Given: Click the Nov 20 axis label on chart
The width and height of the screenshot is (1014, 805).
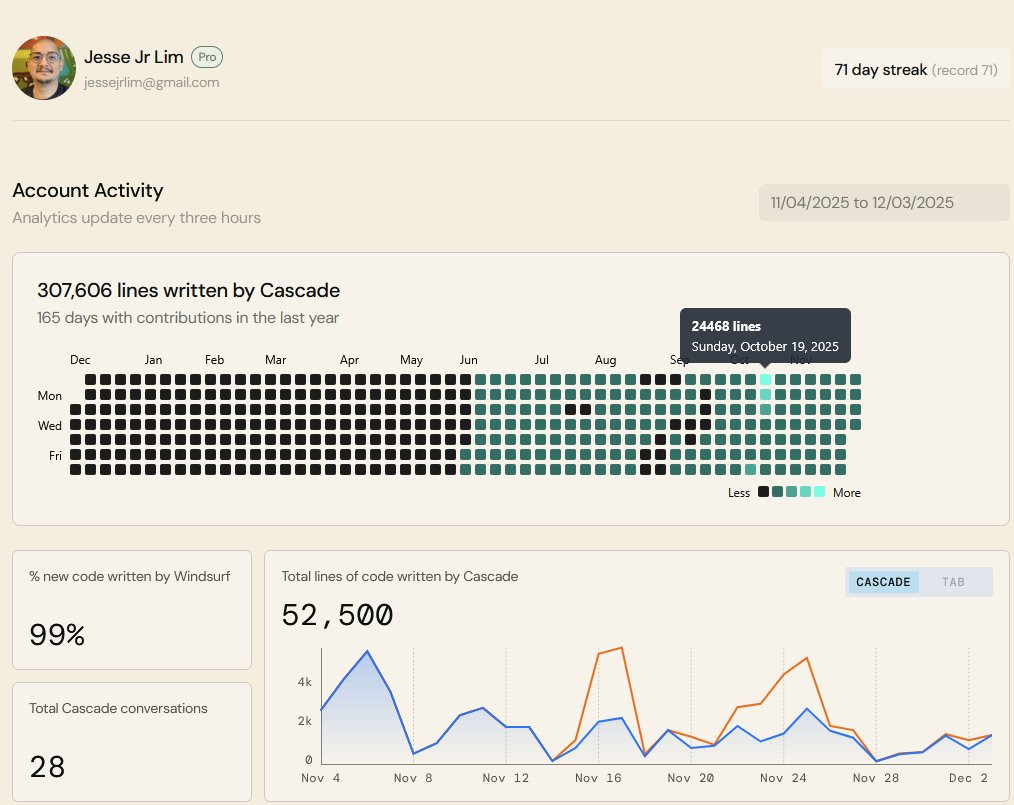Looking at the screenshot, I should click(x=691, y=778).
